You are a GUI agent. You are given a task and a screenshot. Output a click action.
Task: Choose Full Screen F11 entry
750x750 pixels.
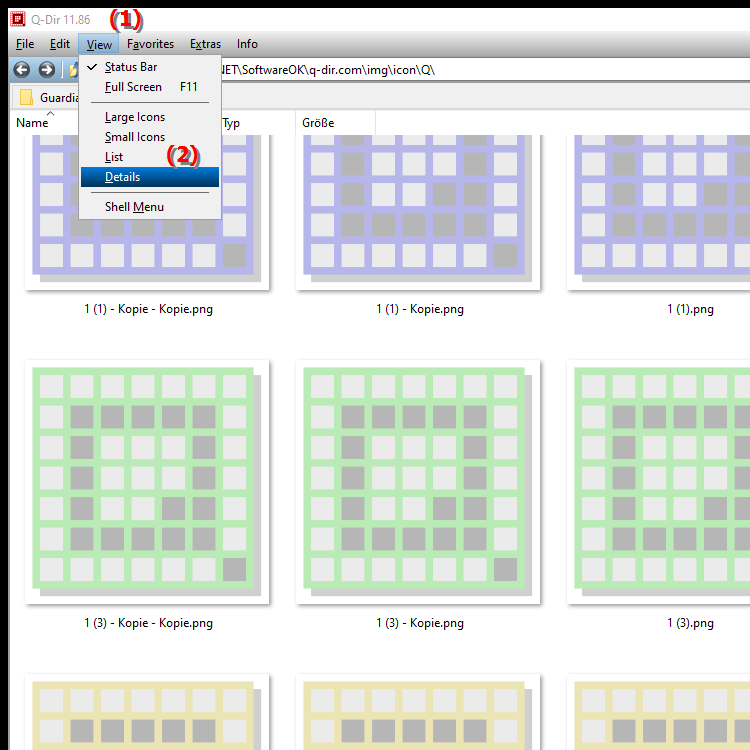coord(150,87)
